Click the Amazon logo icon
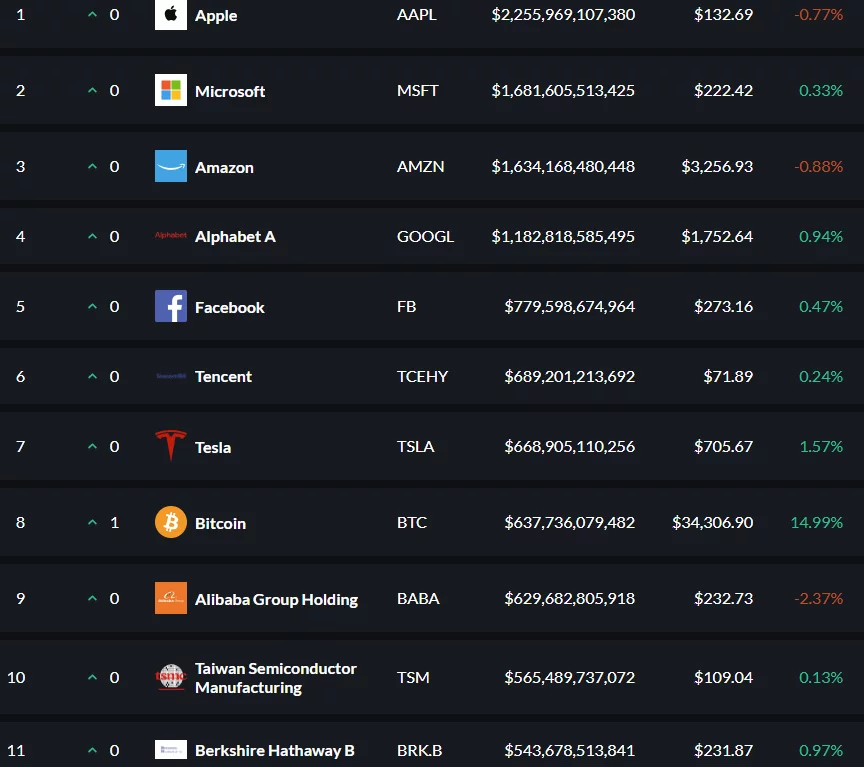The height and width of the screenshot is (767, 864). coord(170,166)
